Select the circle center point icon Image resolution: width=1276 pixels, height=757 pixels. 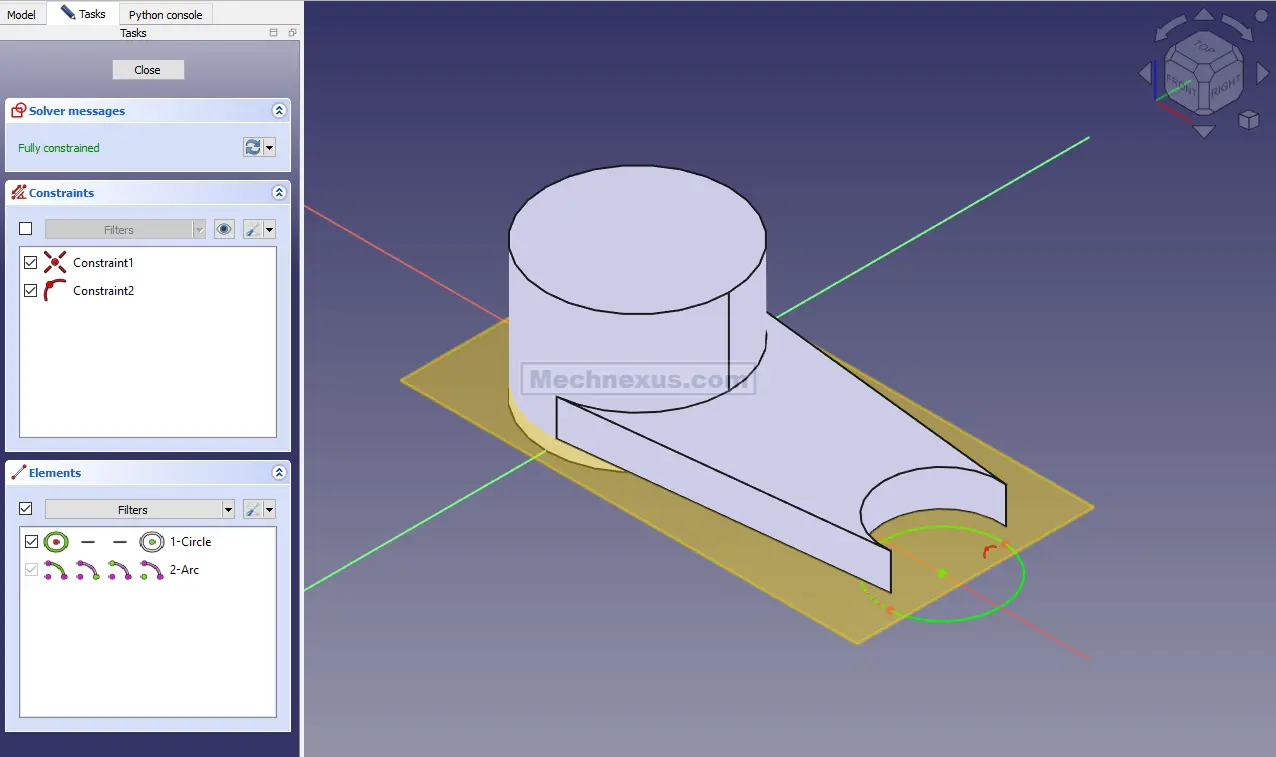[151, 541]
